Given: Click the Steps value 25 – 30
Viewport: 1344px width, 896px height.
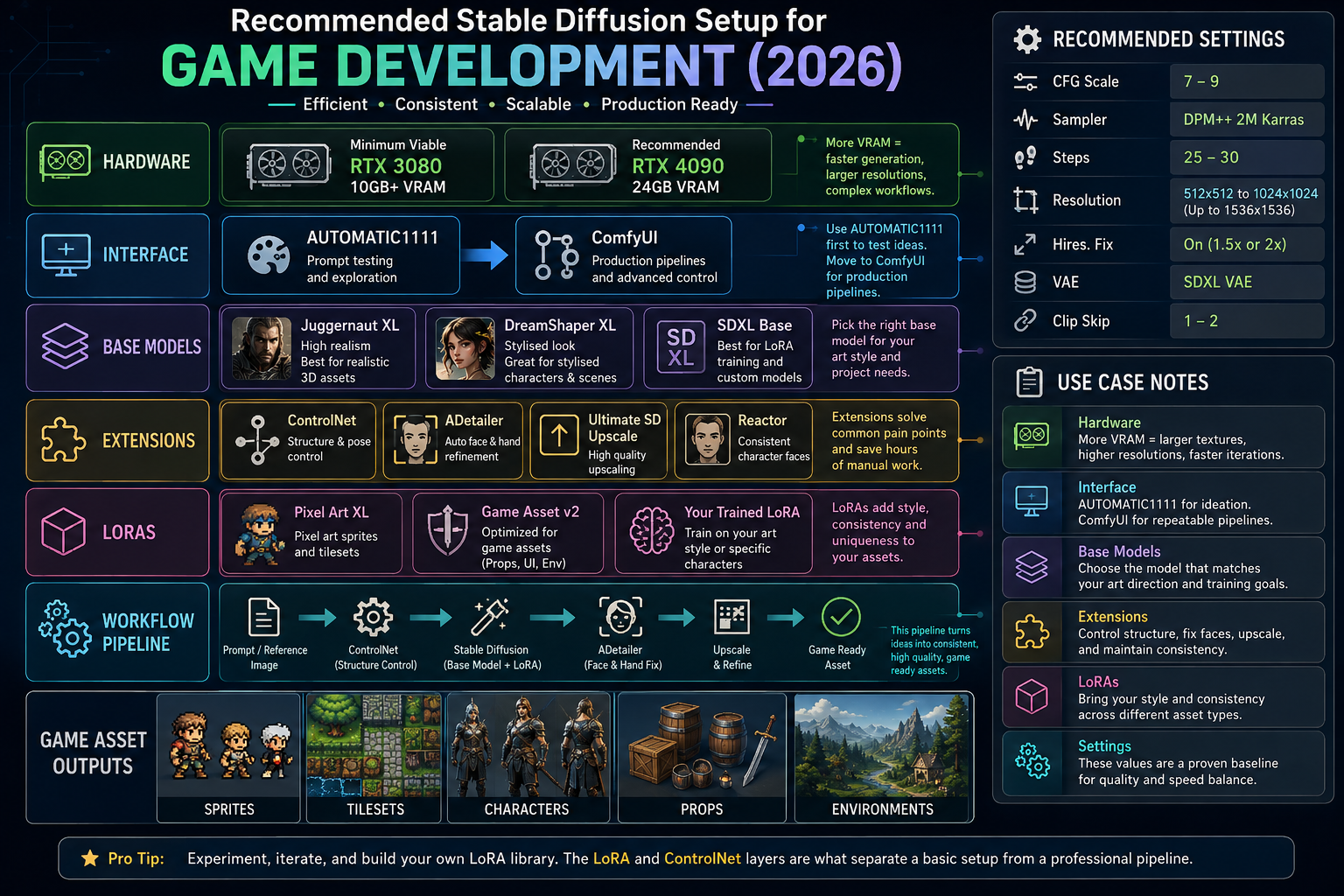Looking at the screenshot, I should tap(1247, 157).
